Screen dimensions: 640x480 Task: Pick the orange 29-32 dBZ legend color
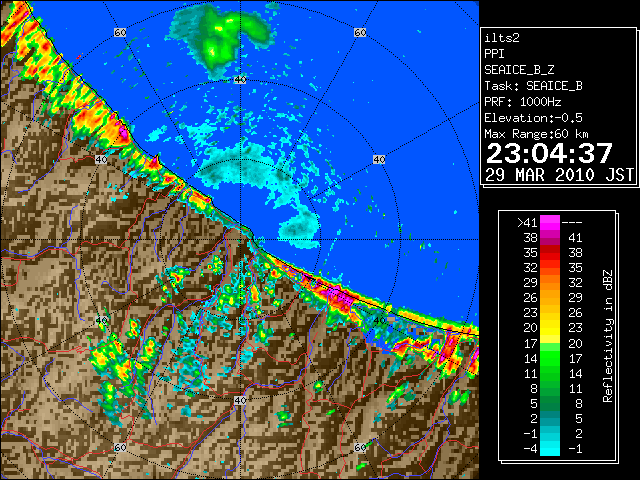click(550, 283)
